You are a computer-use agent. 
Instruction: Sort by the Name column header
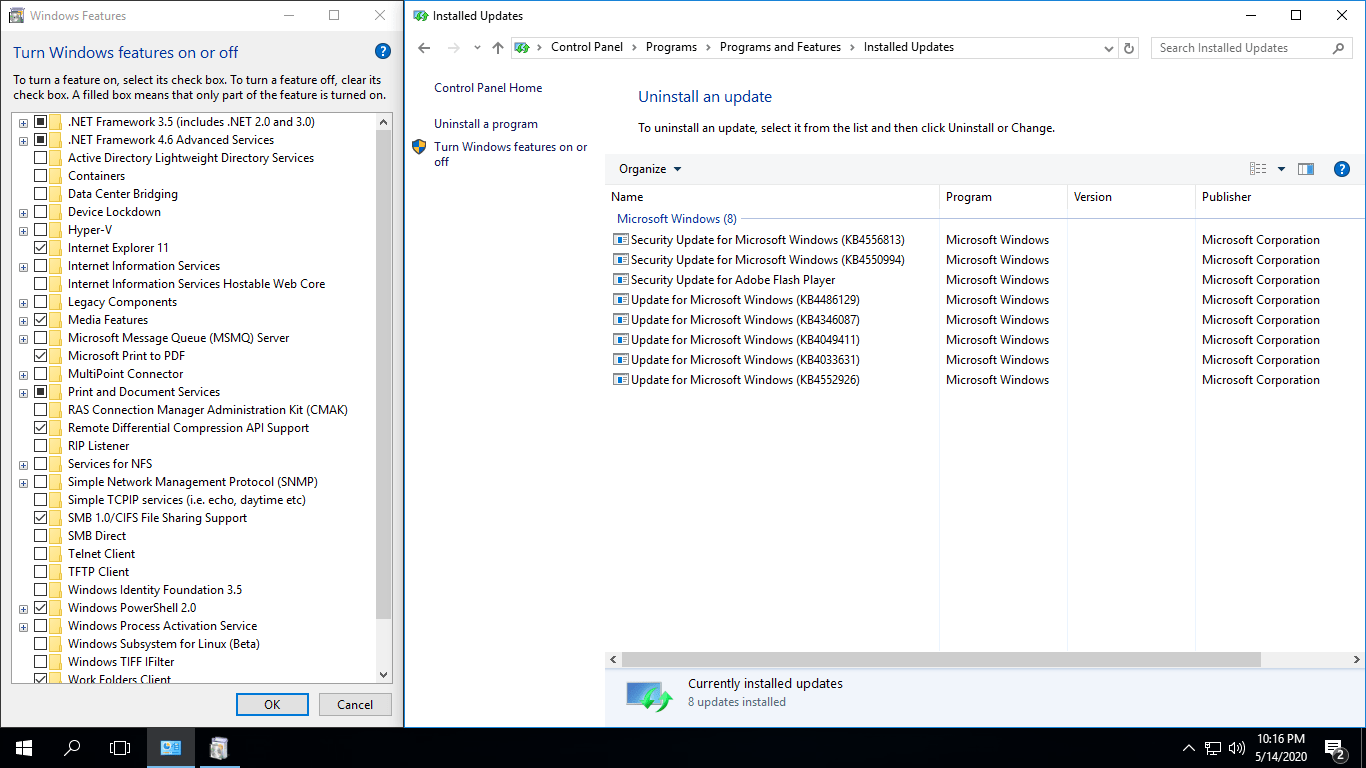pyautogui.click(x=772, y=197)
